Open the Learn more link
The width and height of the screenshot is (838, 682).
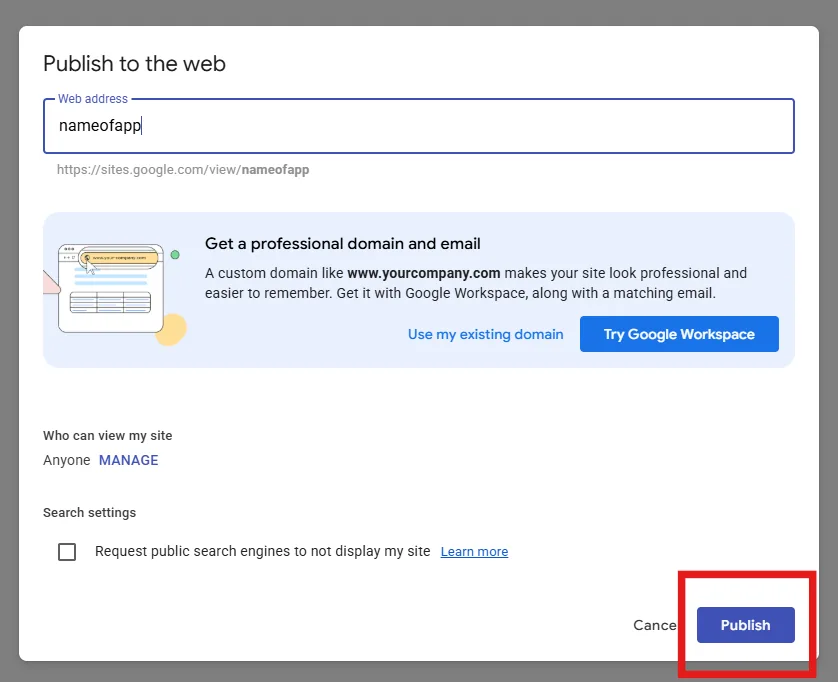(x=474, y=552)
